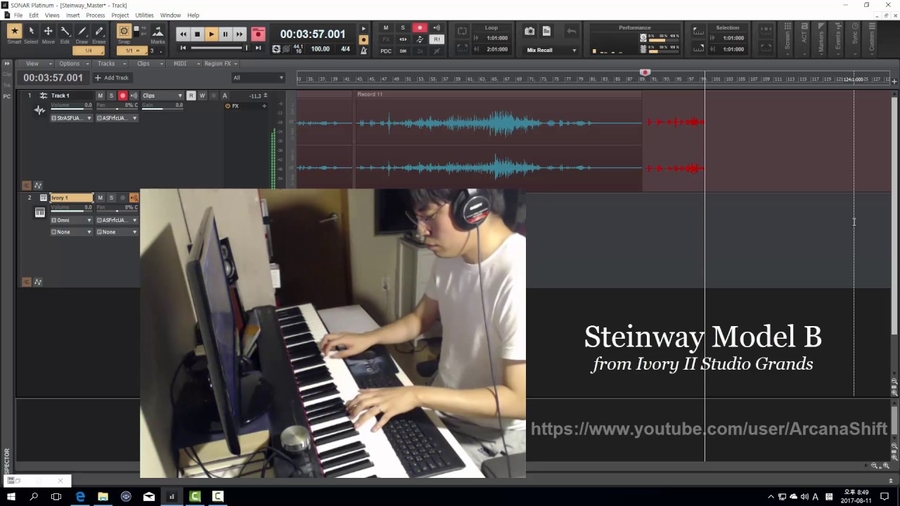Open the Edit menu

(34, 15)
